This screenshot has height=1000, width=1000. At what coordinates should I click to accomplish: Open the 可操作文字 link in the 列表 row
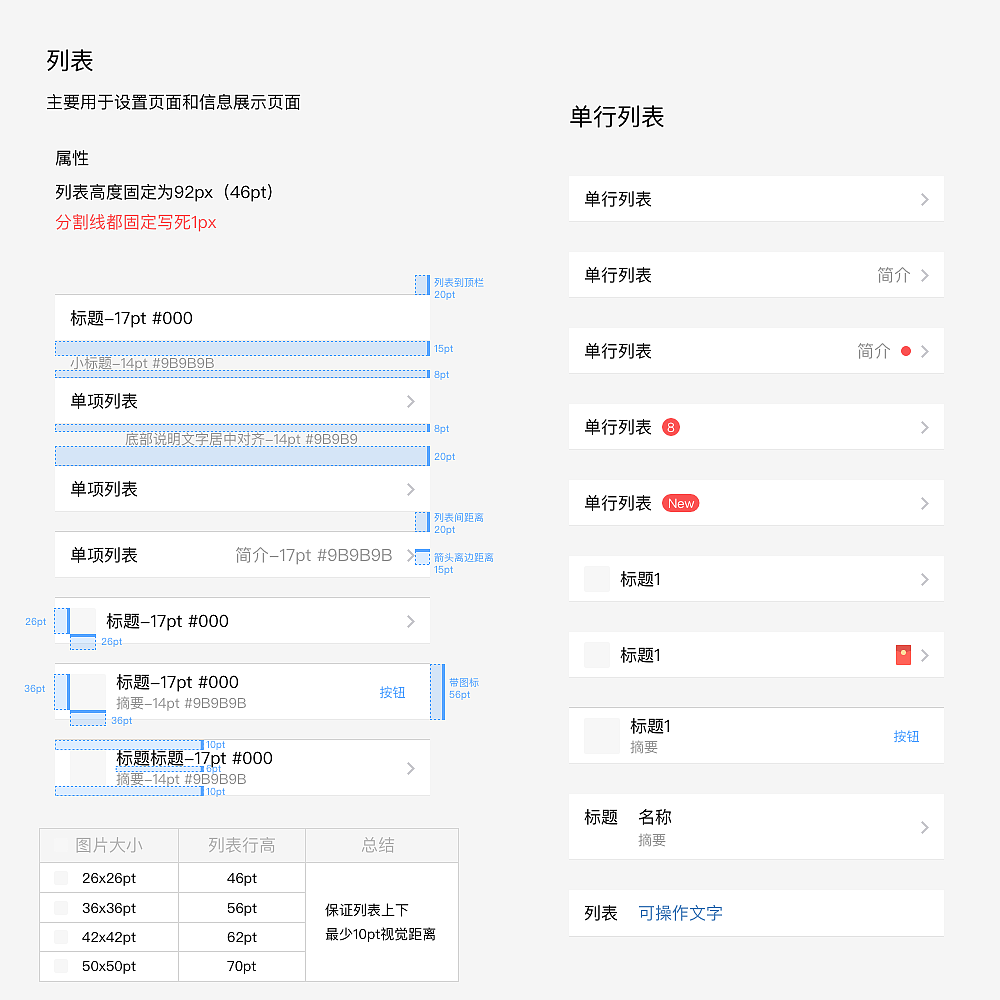click(680, 913)
